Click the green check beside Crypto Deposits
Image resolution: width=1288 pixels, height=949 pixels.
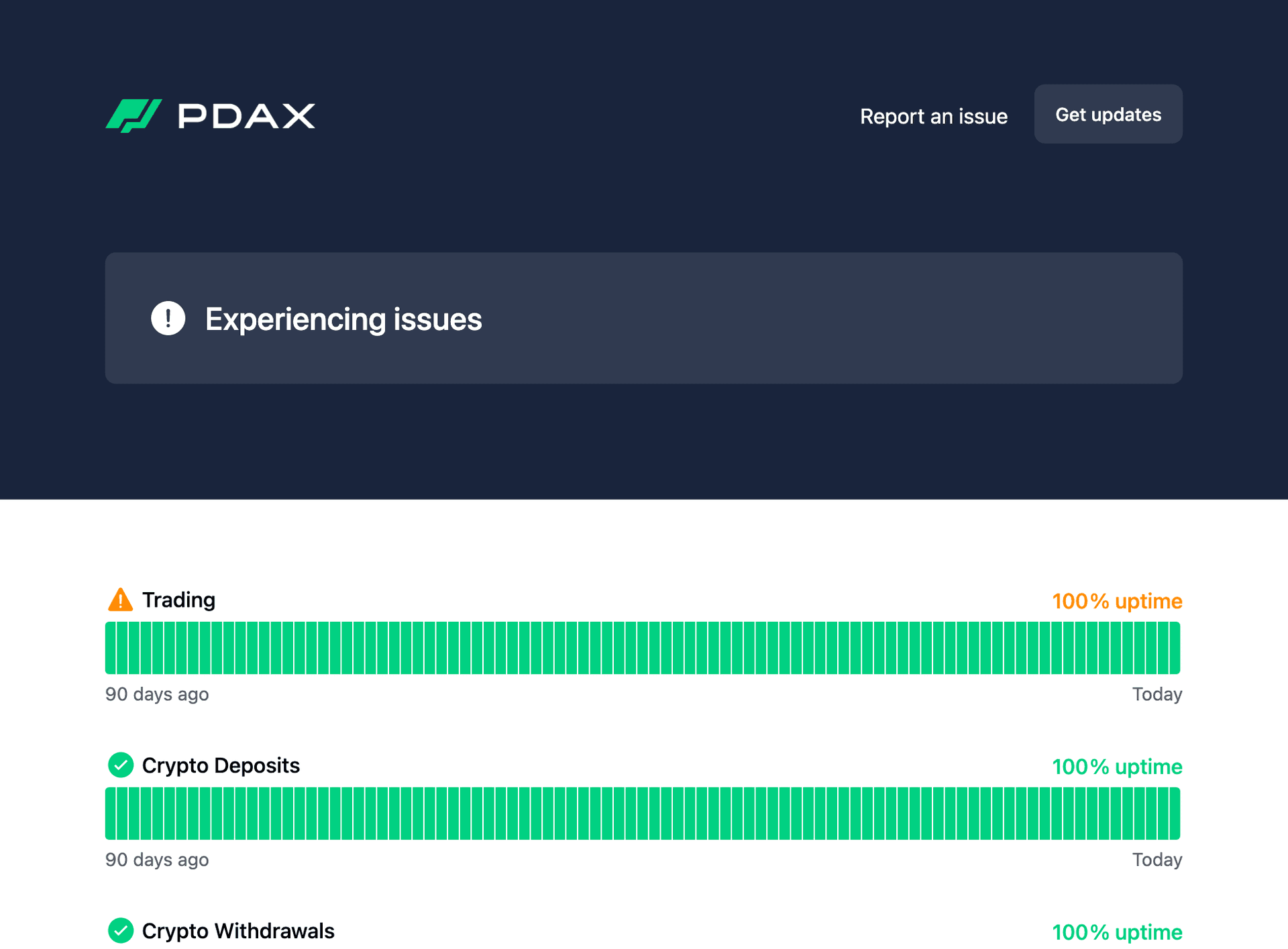coord(121,765)
